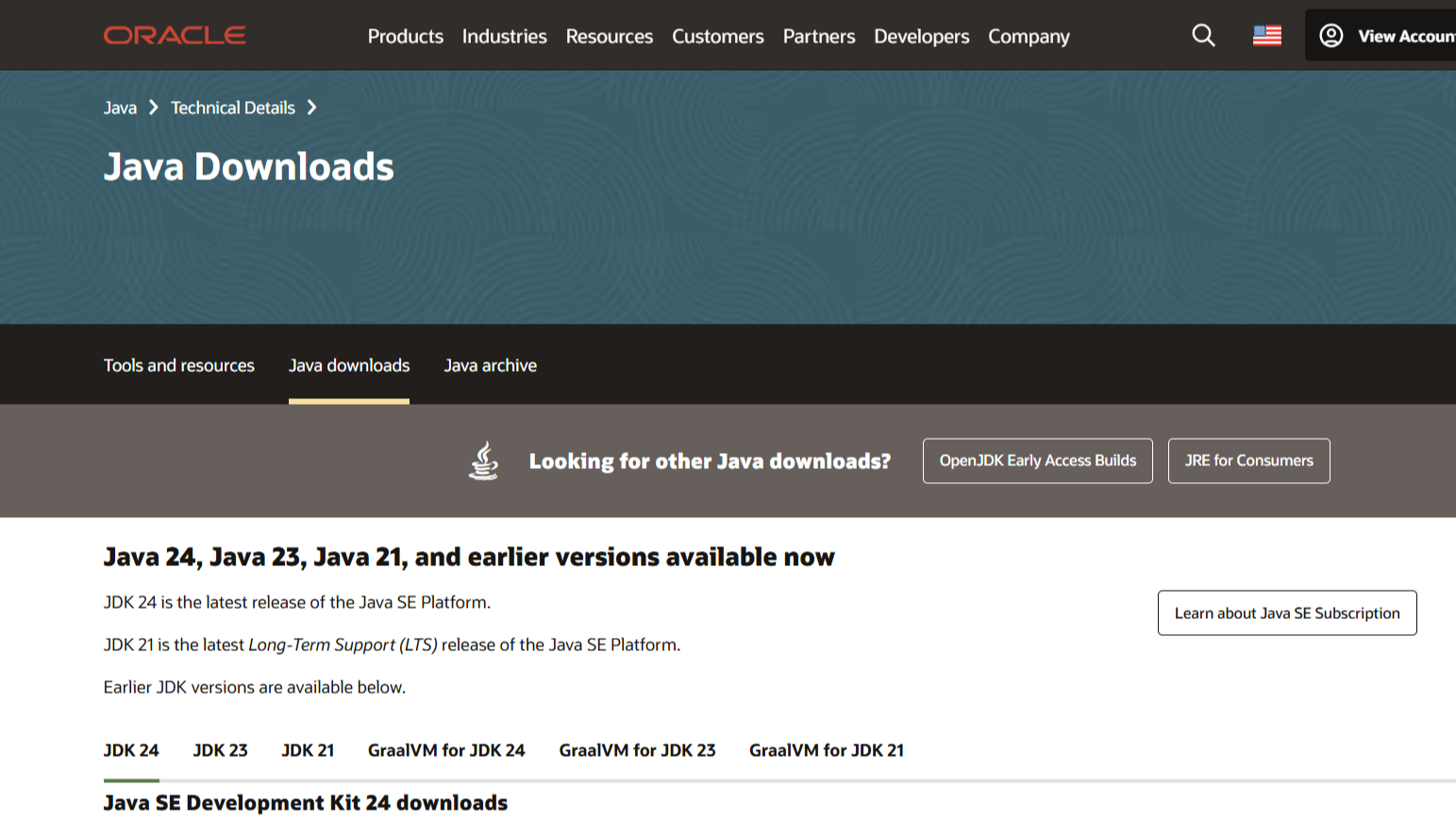This screenshot has height=820, width=1456.
Task: Click the View Account profile icon
Action: click(1331, 35)
